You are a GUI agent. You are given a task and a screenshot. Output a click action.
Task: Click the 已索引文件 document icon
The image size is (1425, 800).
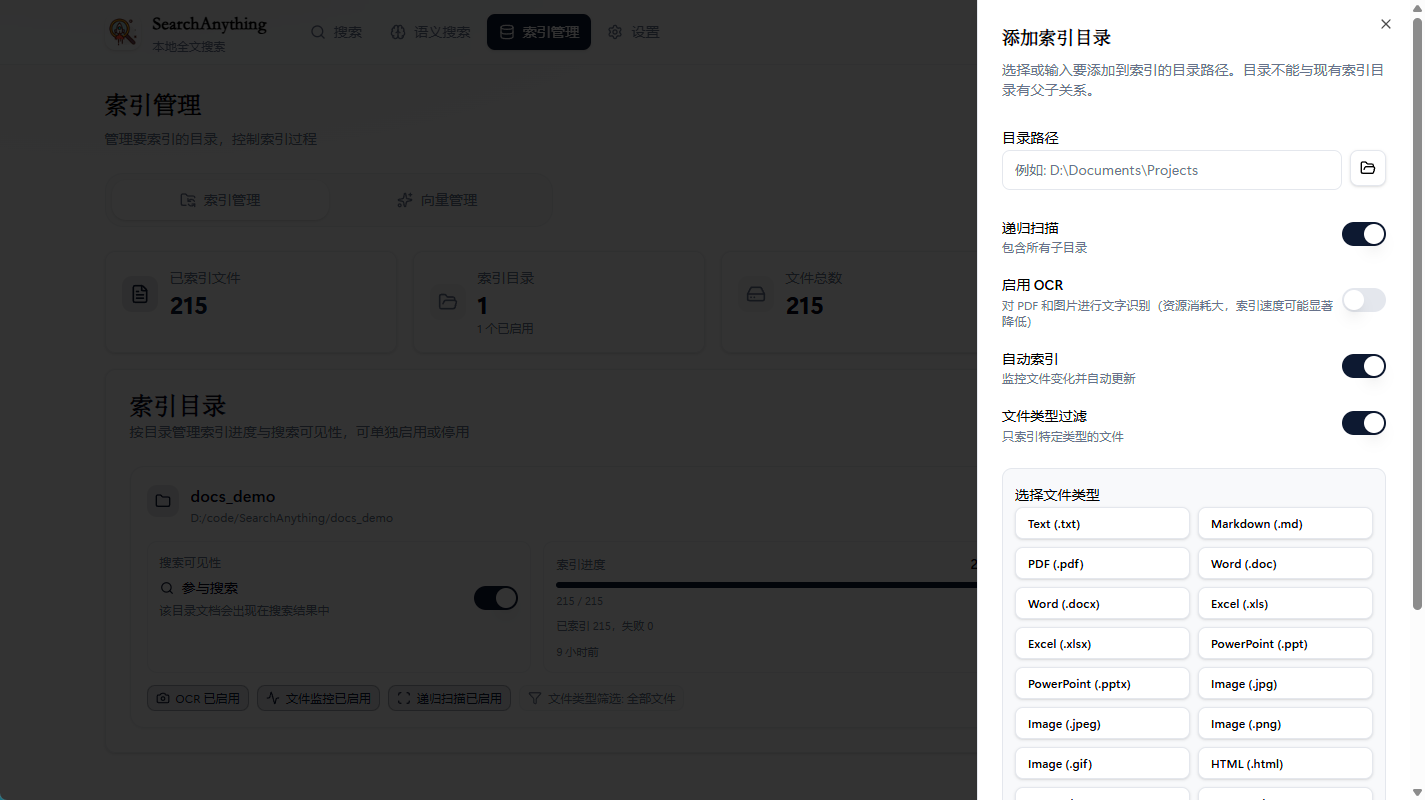coord(140,294)
